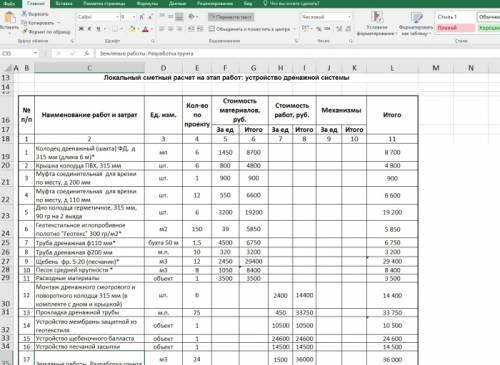The height and width of the screenshot is (365, 500).
Task: Open the Шрифт group dialog launcher
Action: pyautogui.click(x=153, y=41)
